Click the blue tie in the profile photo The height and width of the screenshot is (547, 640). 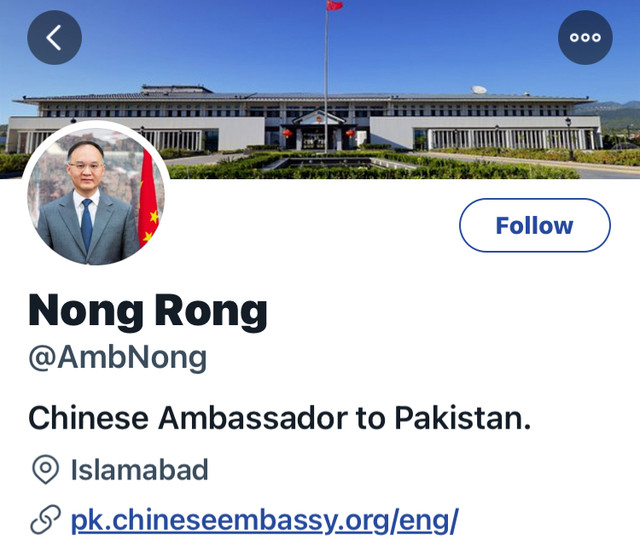[87, 225]
